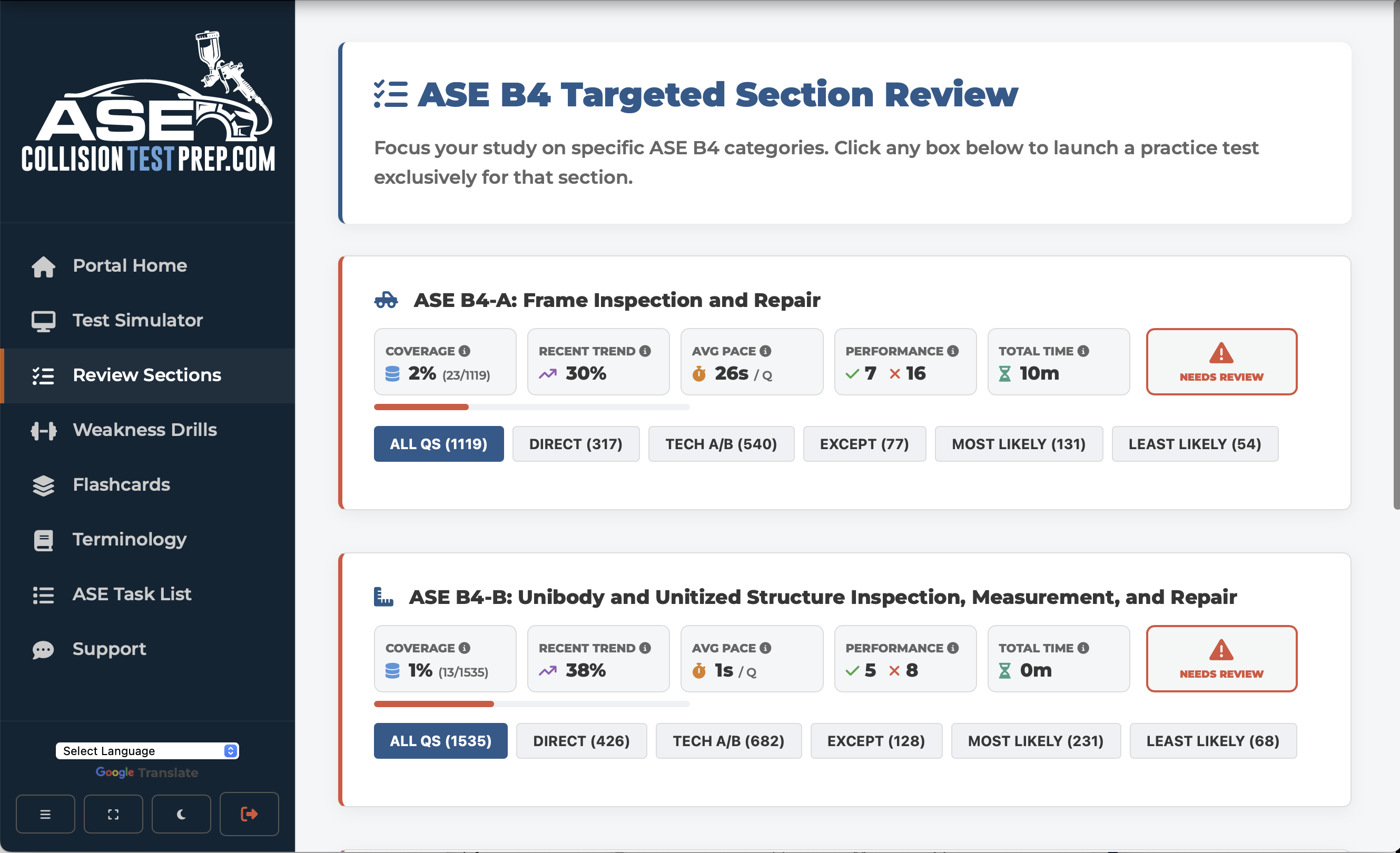The image size is (1400, 853).
Task: Click B4-A Needs Review warning badge
Action: click(x=1221, y=362)
